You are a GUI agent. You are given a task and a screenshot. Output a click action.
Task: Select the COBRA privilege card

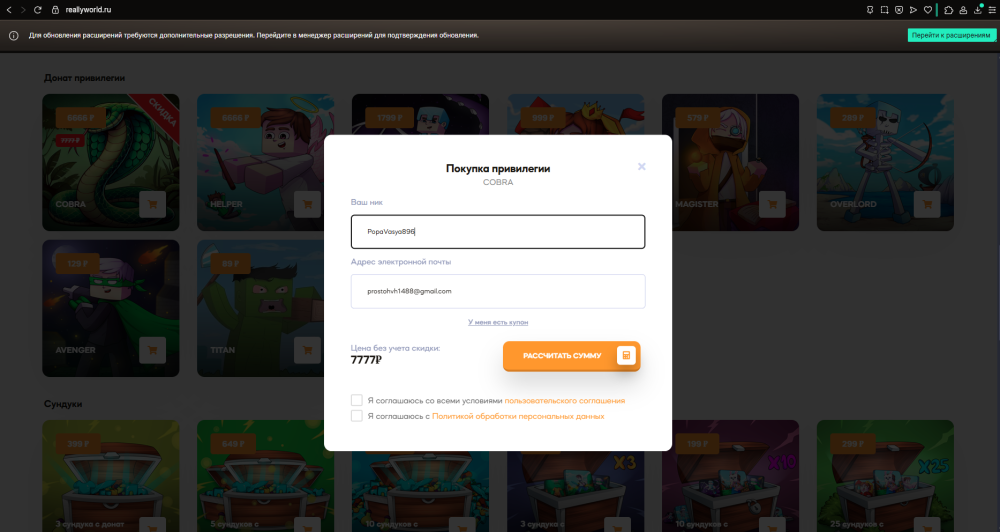111,163
